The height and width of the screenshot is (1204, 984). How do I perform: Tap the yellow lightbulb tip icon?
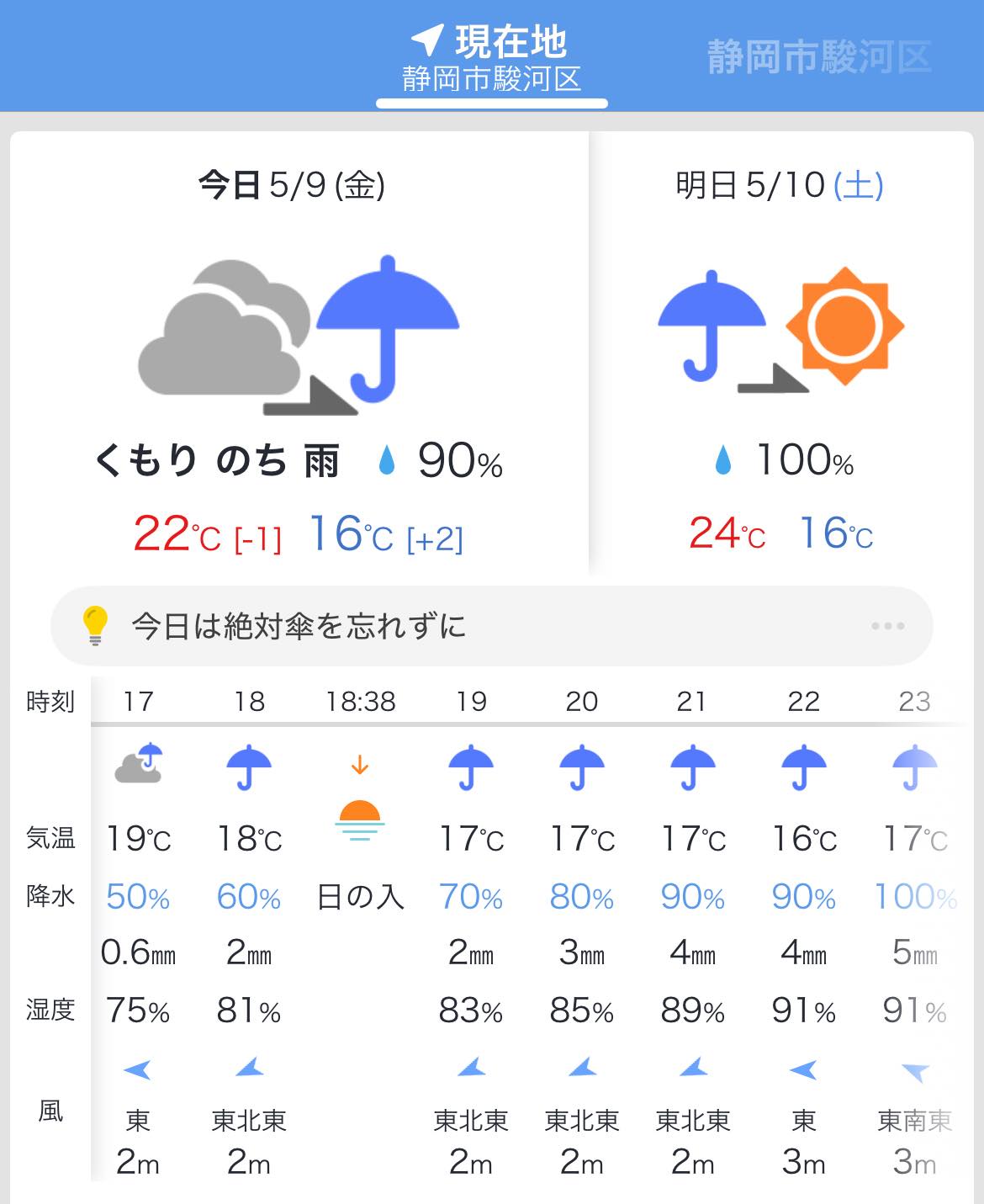coord(95,625)
